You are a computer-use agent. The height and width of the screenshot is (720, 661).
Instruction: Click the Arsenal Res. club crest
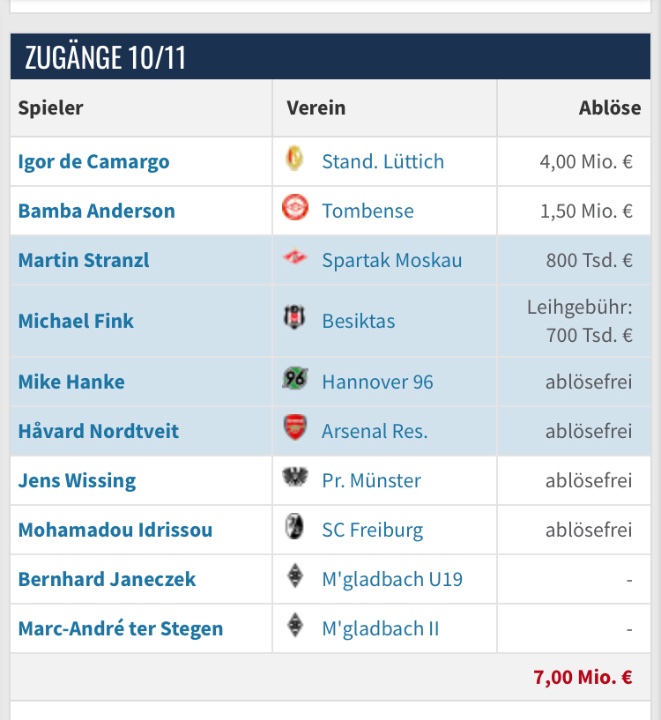coord(294,430)
